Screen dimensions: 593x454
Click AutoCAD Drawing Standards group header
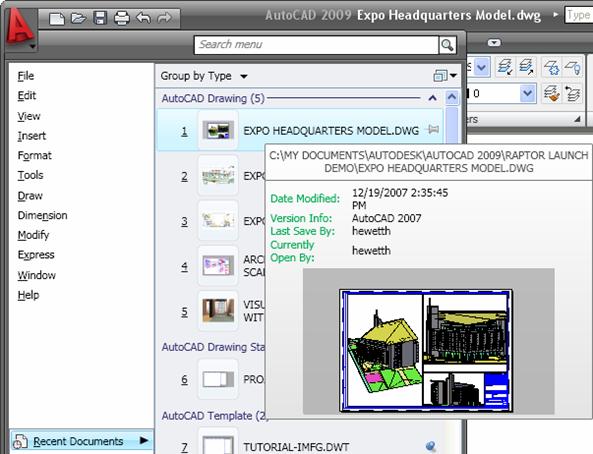[213, 347]
